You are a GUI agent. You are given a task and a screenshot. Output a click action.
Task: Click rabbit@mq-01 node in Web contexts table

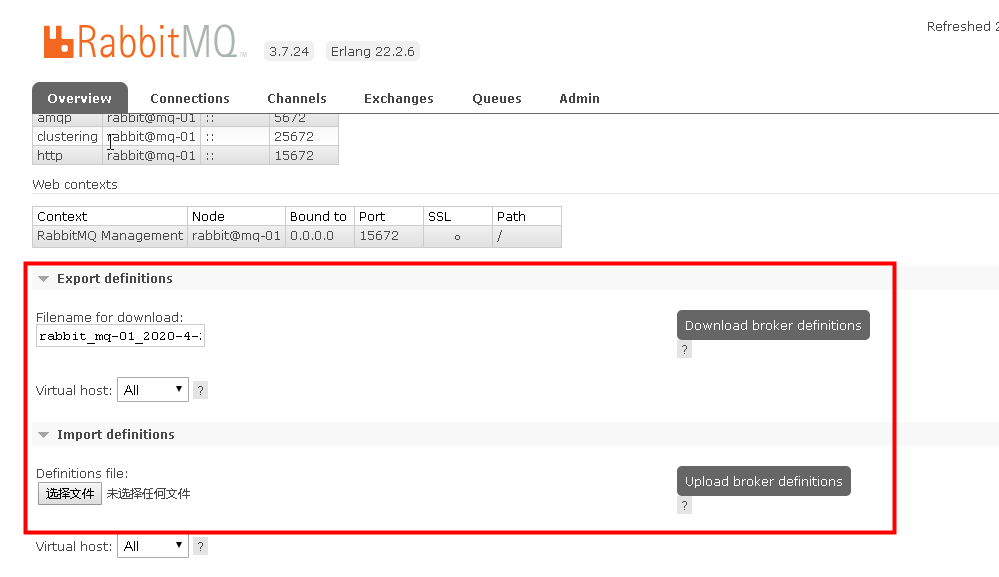236,236
